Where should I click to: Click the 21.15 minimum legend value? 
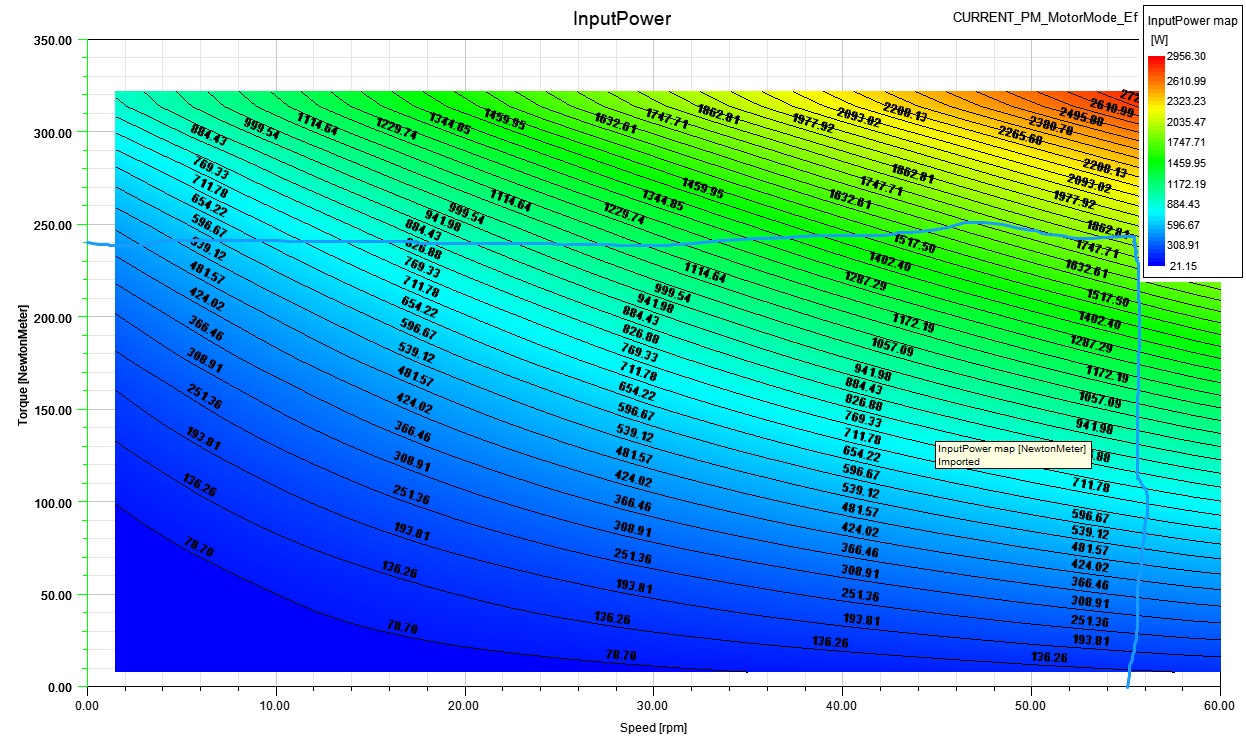(x=1184, y=265)
